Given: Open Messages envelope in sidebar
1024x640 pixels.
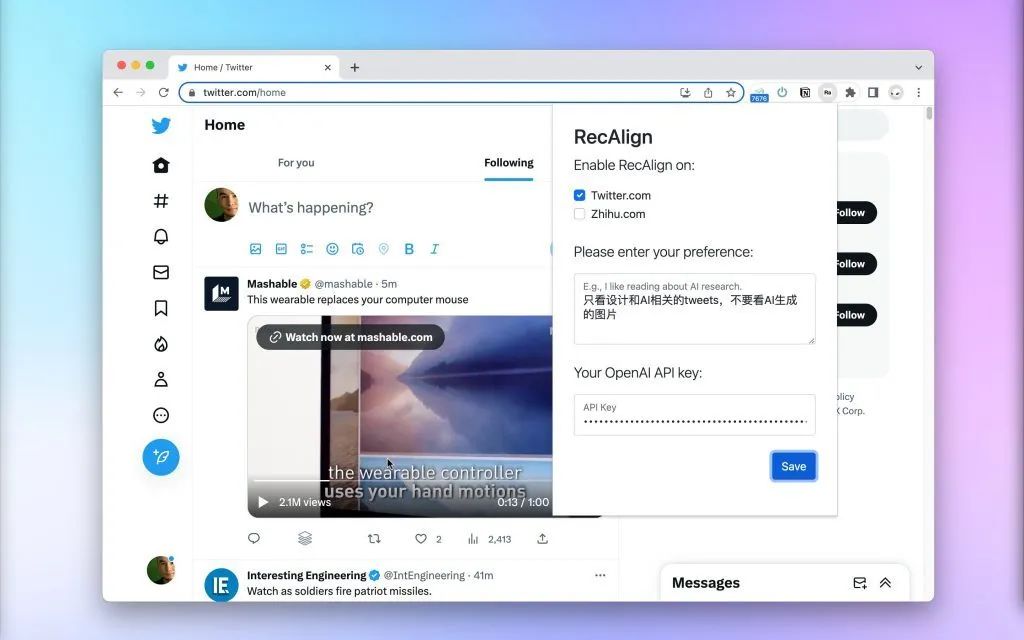Looking at the screenshot, I should point(161,272).
